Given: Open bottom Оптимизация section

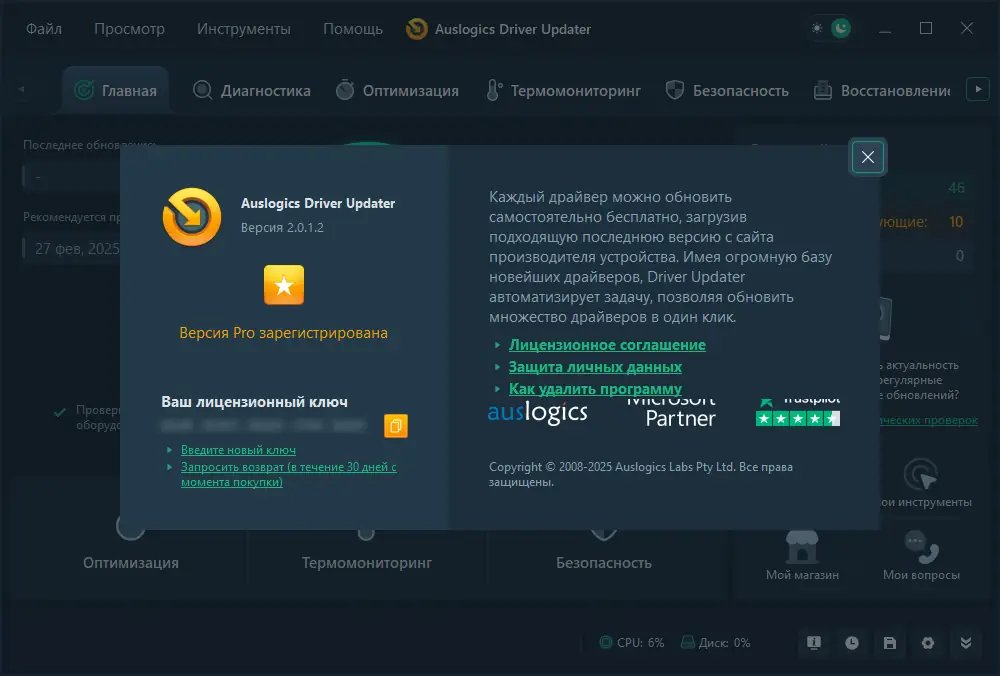Looking at the screenshot, I should pos(131,562).
